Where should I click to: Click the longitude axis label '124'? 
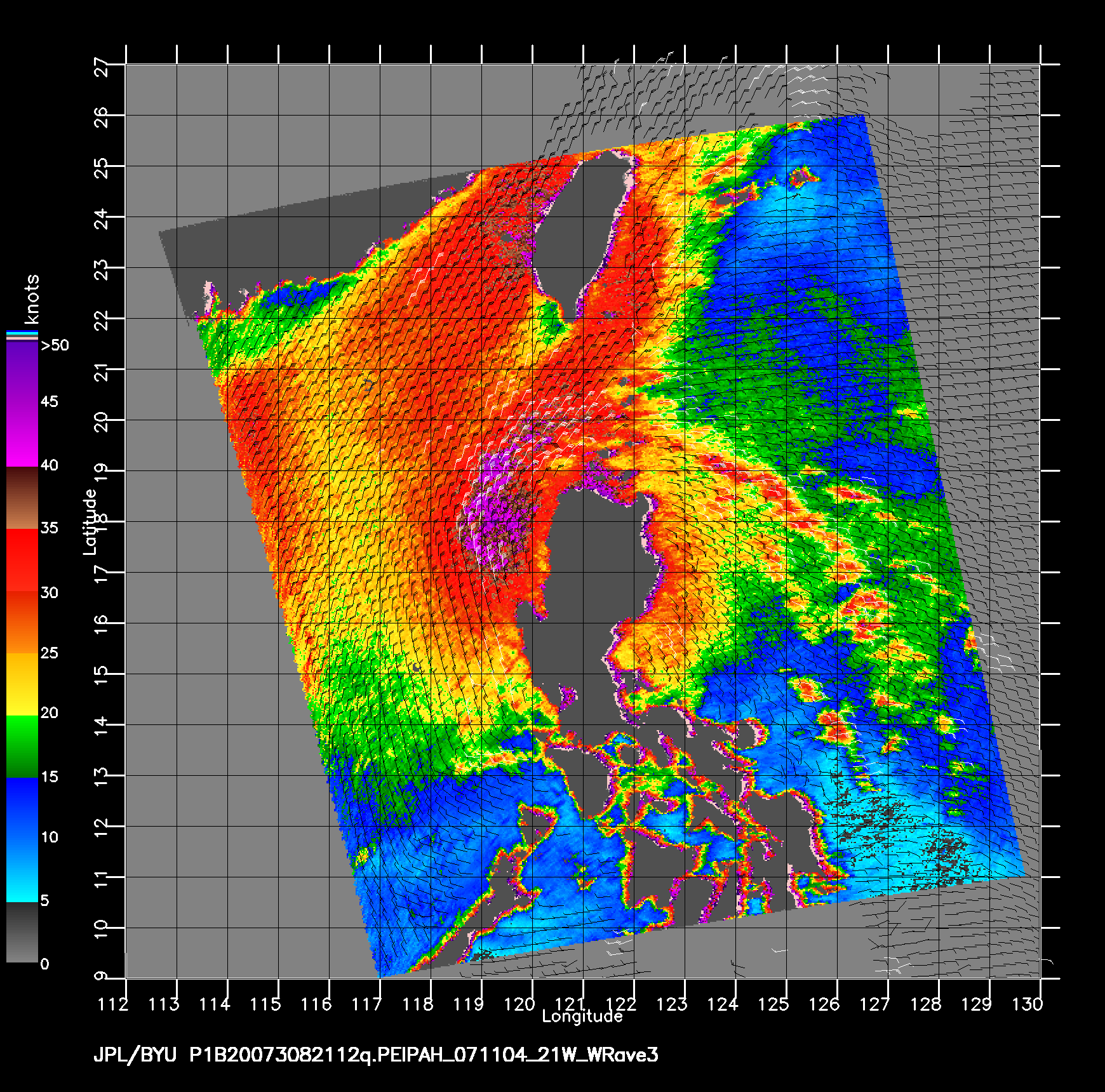[x=723, y=1004]
